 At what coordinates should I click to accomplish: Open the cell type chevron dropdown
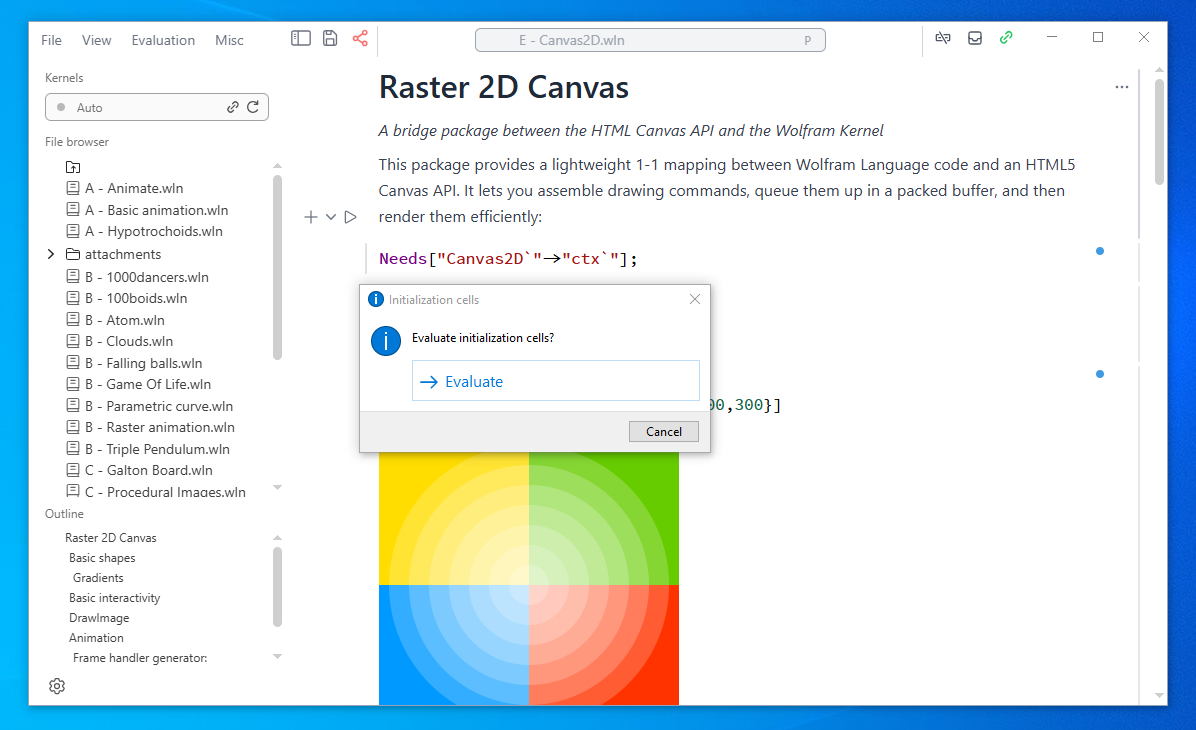330,216
